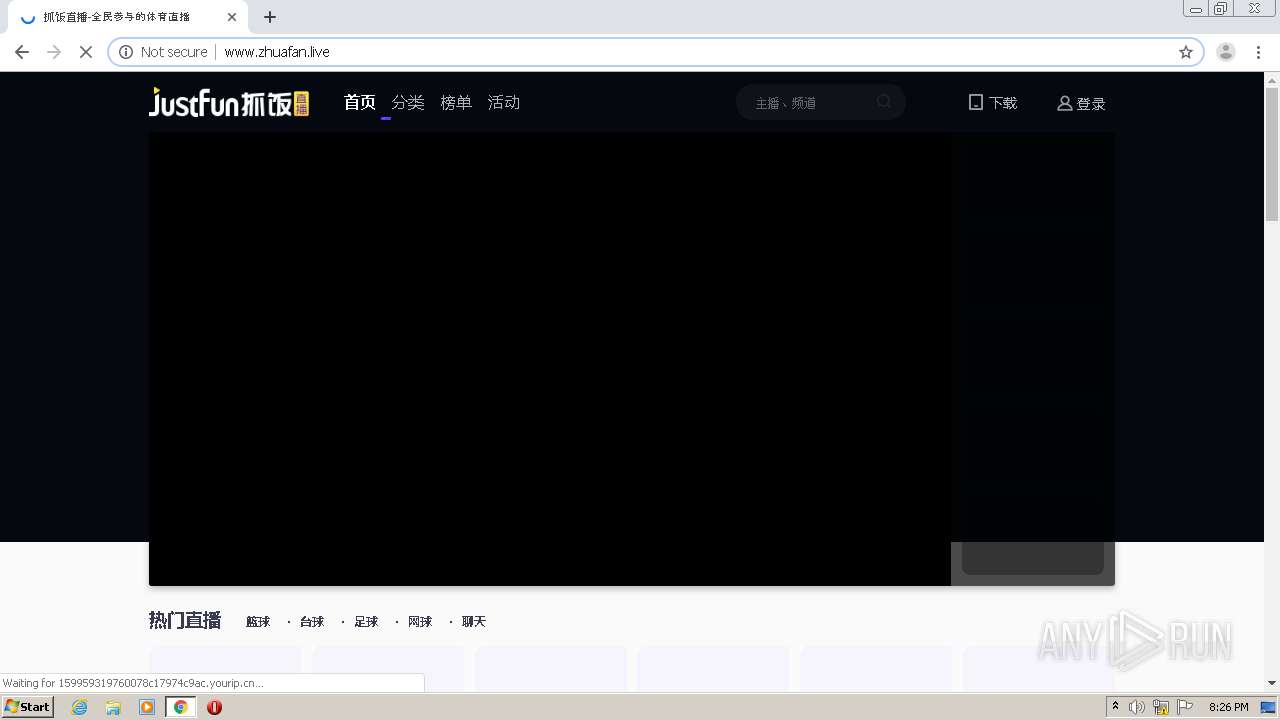Filter hot streams by 聊天
Image resolution: width=1280 pixels, height=720 pixels.
point(474,621)
